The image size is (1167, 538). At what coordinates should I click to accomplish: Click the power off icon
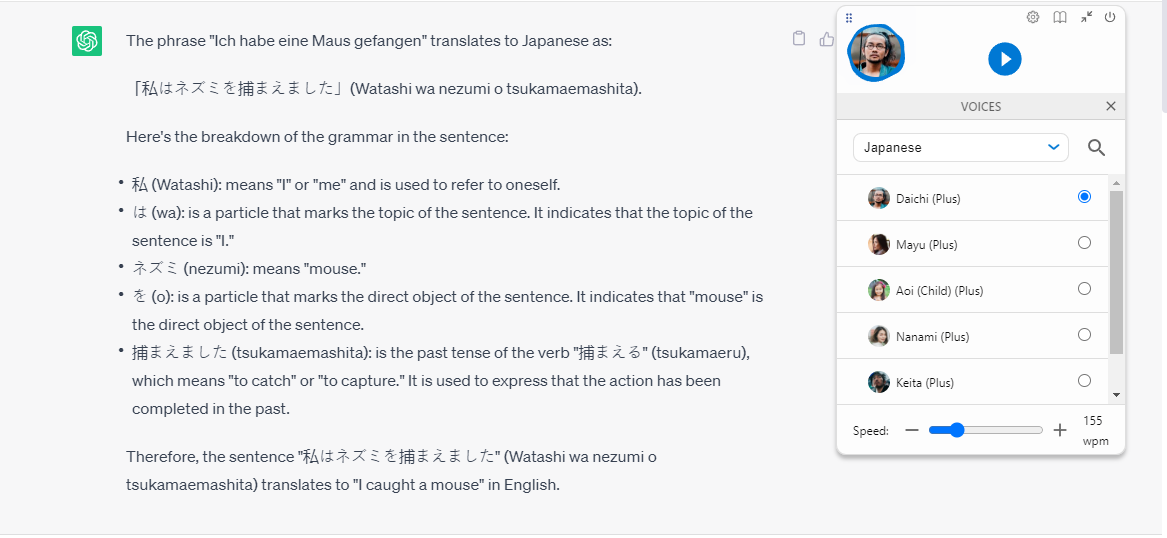1110,17
